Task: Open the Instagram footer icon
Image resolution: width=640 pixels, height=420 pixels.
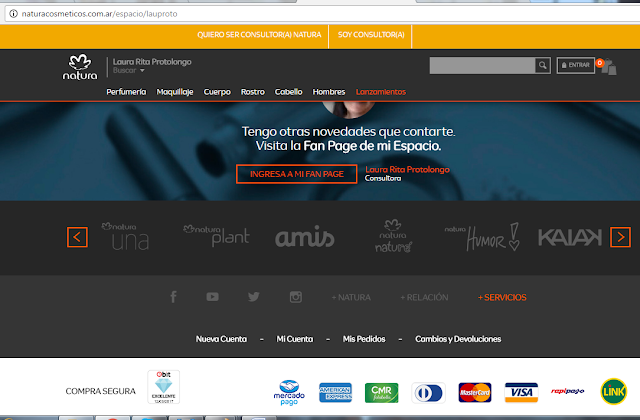Action: coord(296,297)
